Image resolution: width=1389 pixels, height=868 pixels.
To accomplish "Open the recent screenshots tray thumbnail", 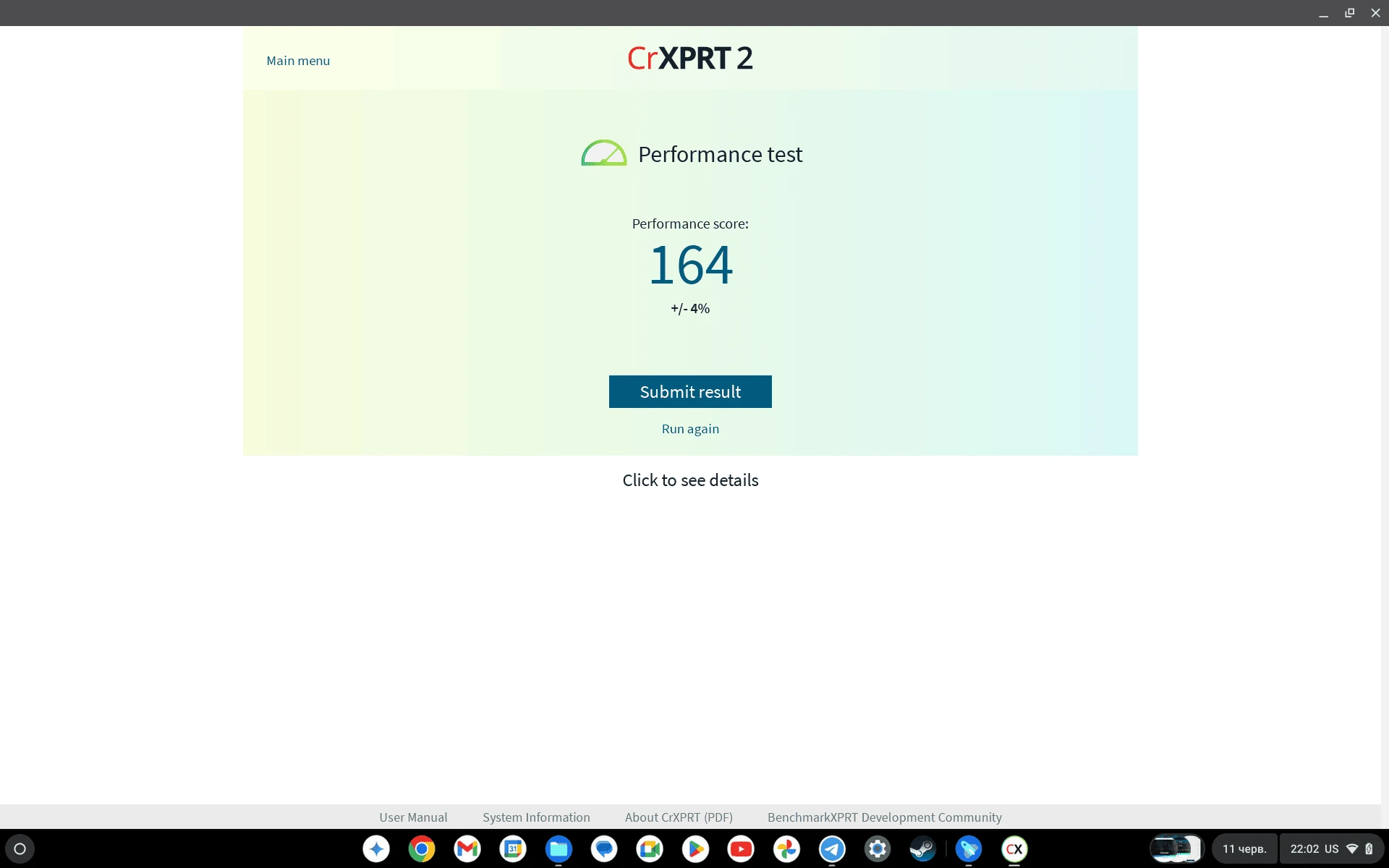I will [x=1176, y=848].
